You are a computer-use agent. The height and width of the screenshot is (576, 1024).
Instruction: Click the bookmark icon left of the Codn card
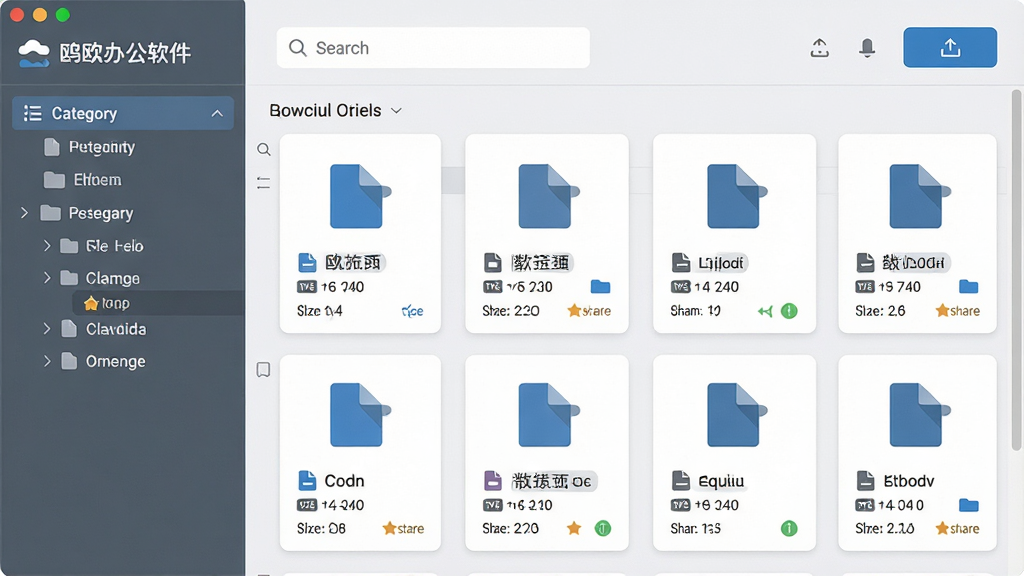coord(263,370)
